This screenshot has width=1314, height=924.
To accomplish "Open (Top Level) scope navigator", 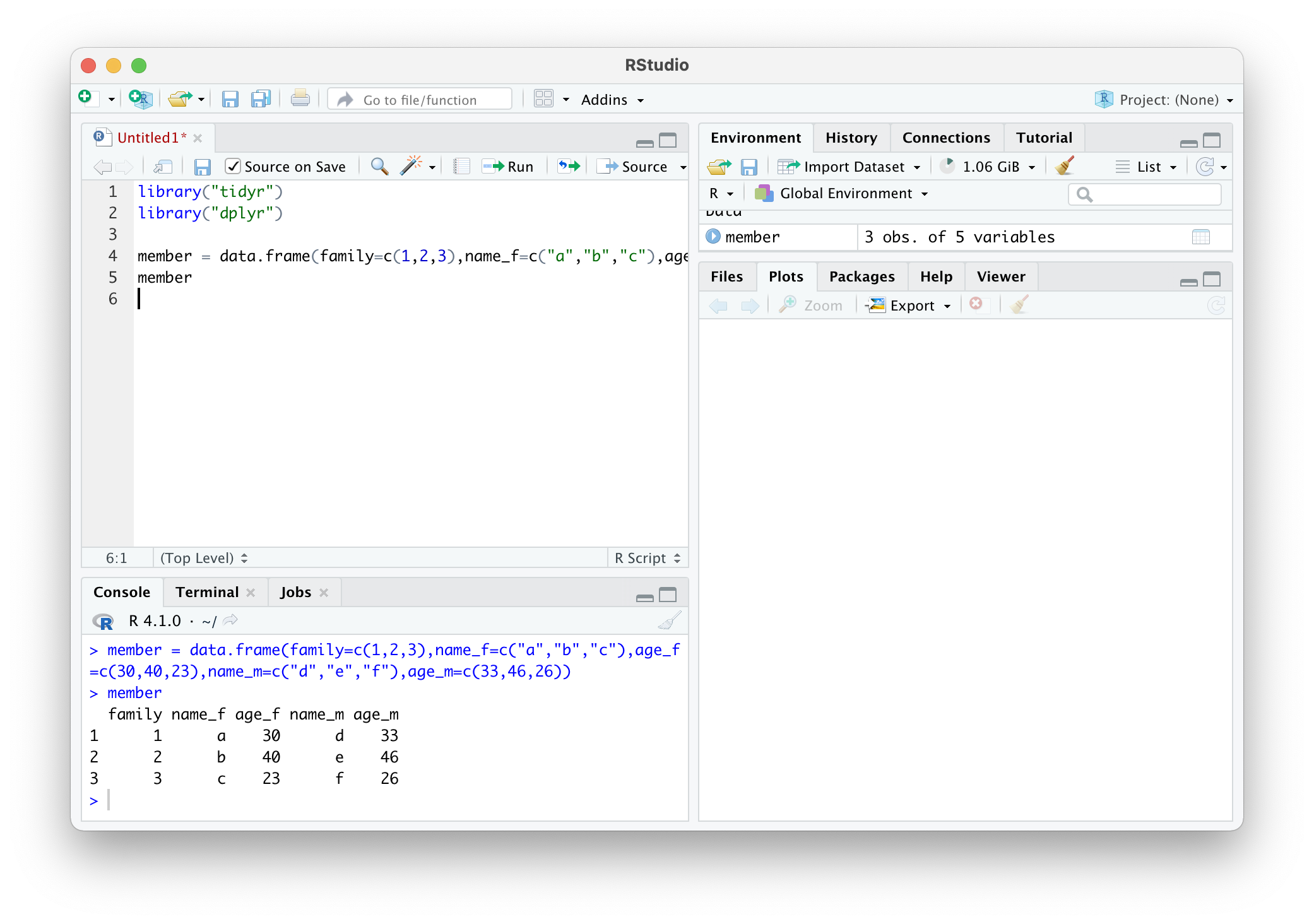I will point(204,558).
